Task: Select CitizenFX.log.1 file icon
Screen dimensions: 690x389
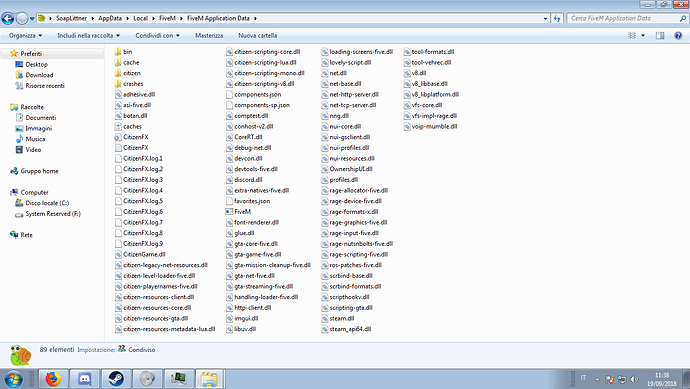Action: [x=117, y=158]
